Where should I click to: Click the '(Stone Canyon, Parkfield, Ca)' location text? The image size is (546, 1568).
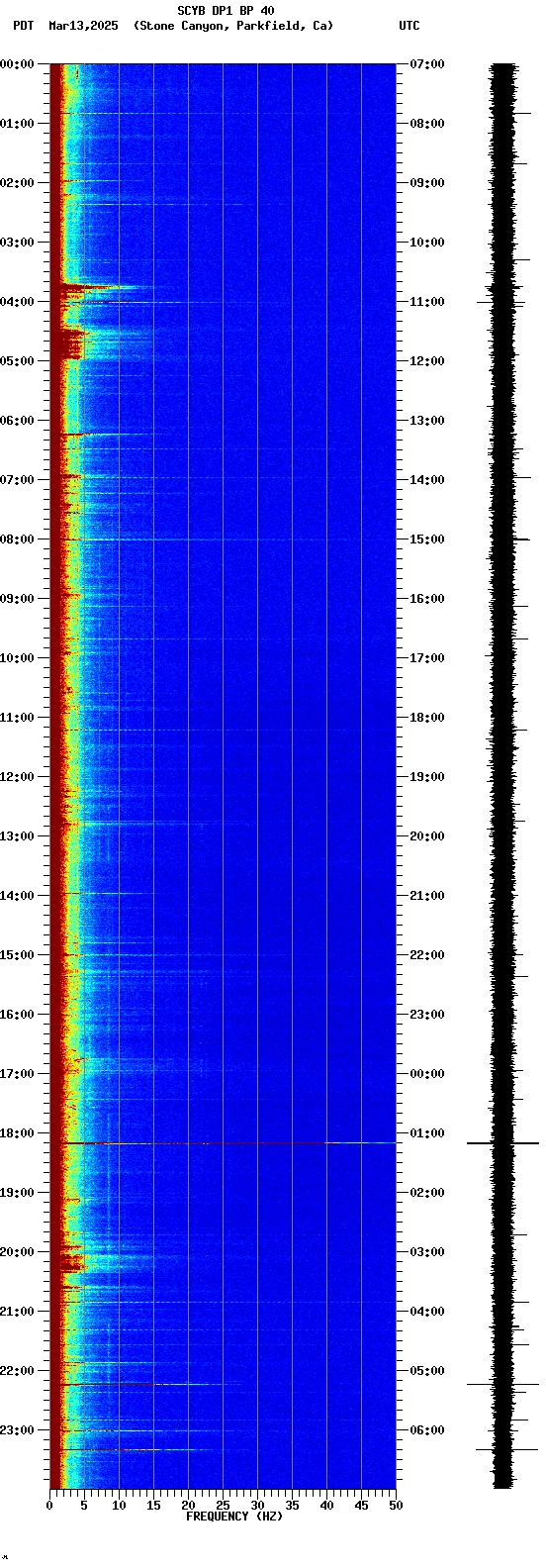(x=233, y=26)
